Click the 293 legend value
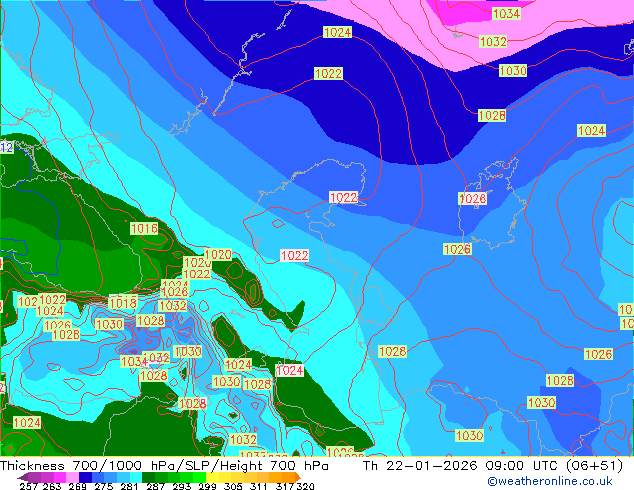 [x=181, y=486]
